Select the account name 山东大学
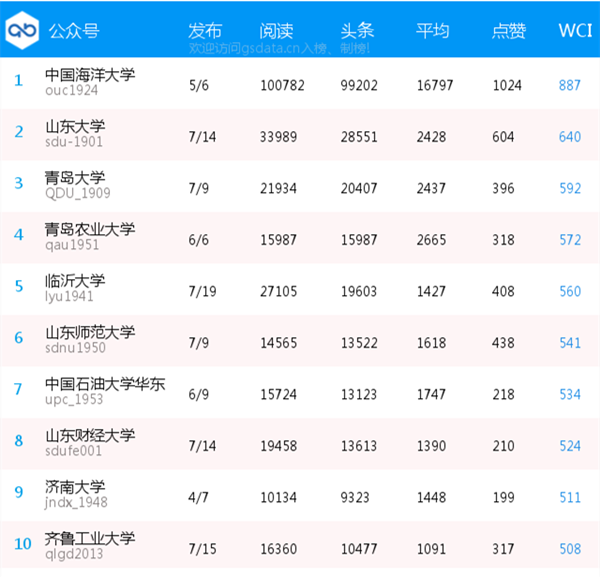The height and width of the screenshot is (577, 600). tap(75, 126)
